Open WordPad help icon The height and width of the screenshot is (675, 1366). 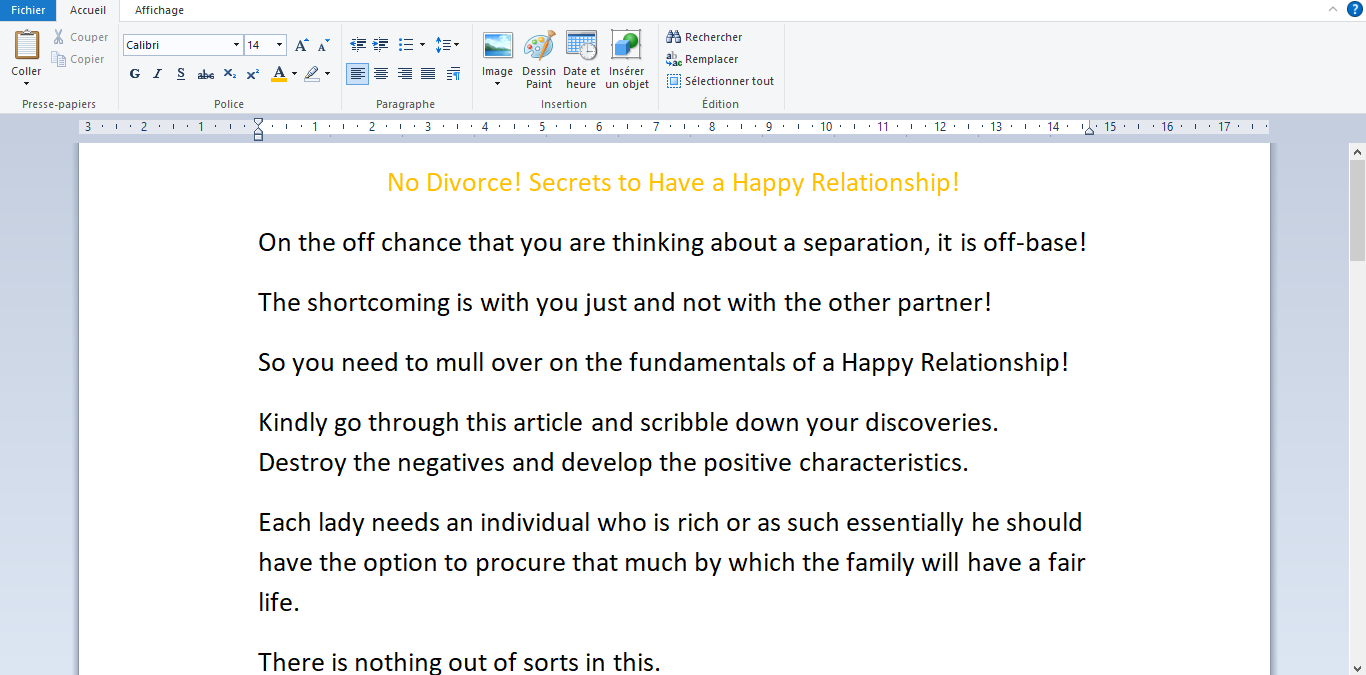1354,9
